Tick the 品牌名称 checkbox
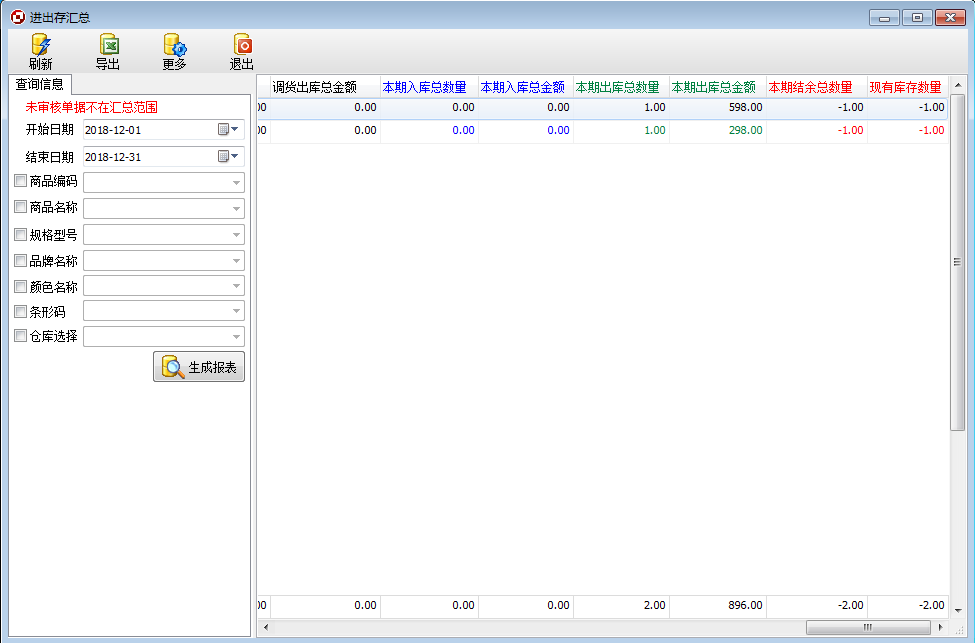 click(x=21, y=261)
